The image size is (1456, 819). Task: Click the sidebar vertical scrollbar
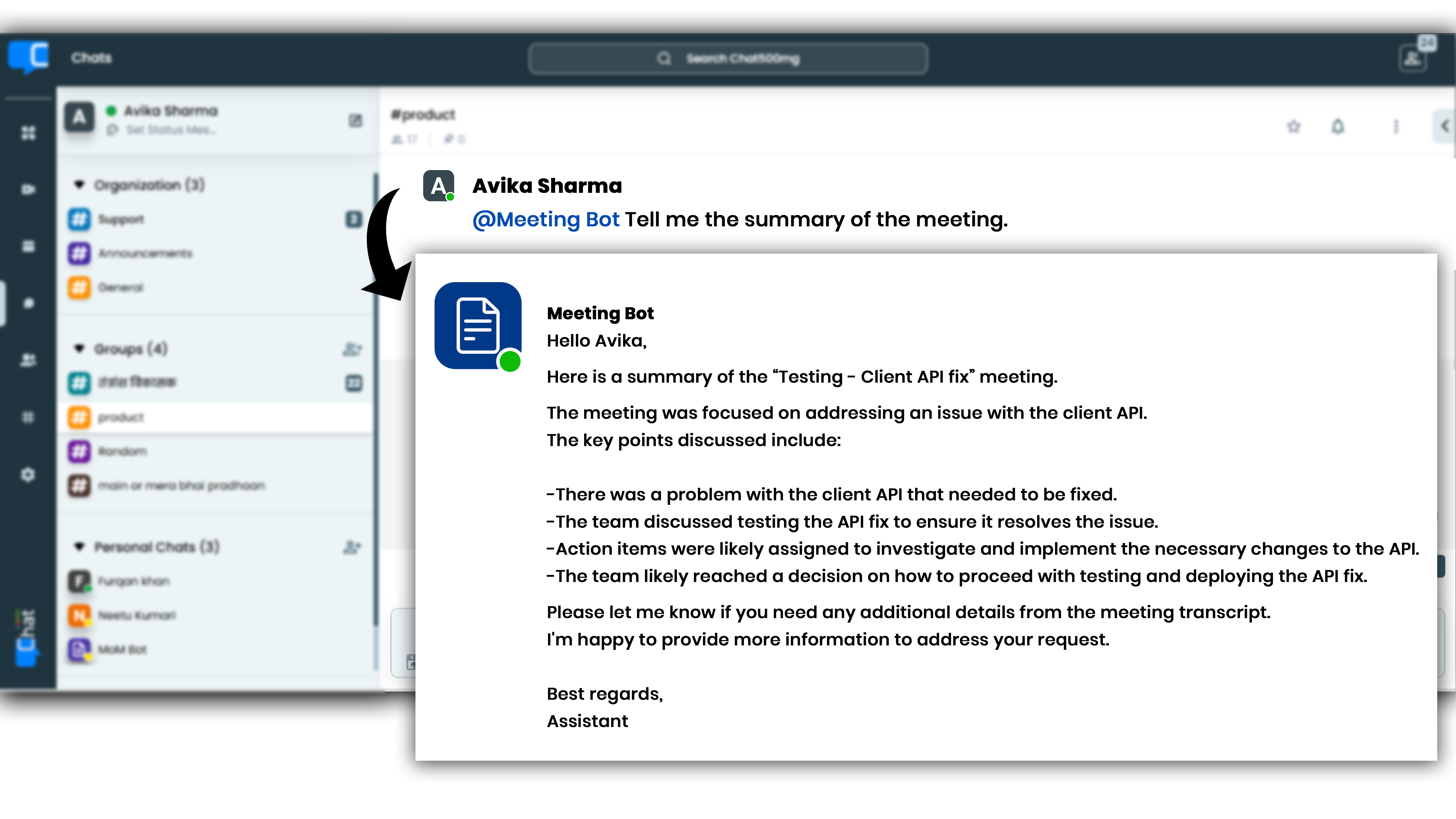click(x=375, y=399)
